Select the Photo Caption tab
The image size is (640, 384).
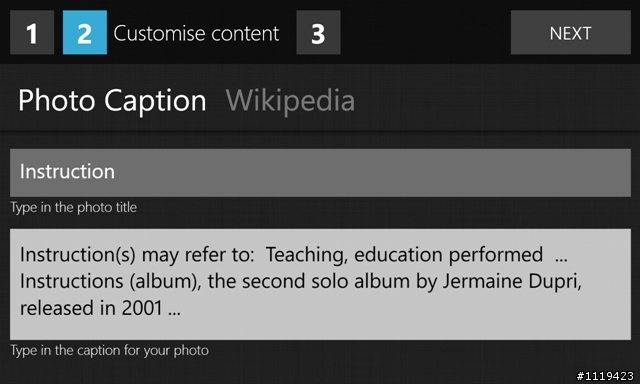(x=112, y=100)
